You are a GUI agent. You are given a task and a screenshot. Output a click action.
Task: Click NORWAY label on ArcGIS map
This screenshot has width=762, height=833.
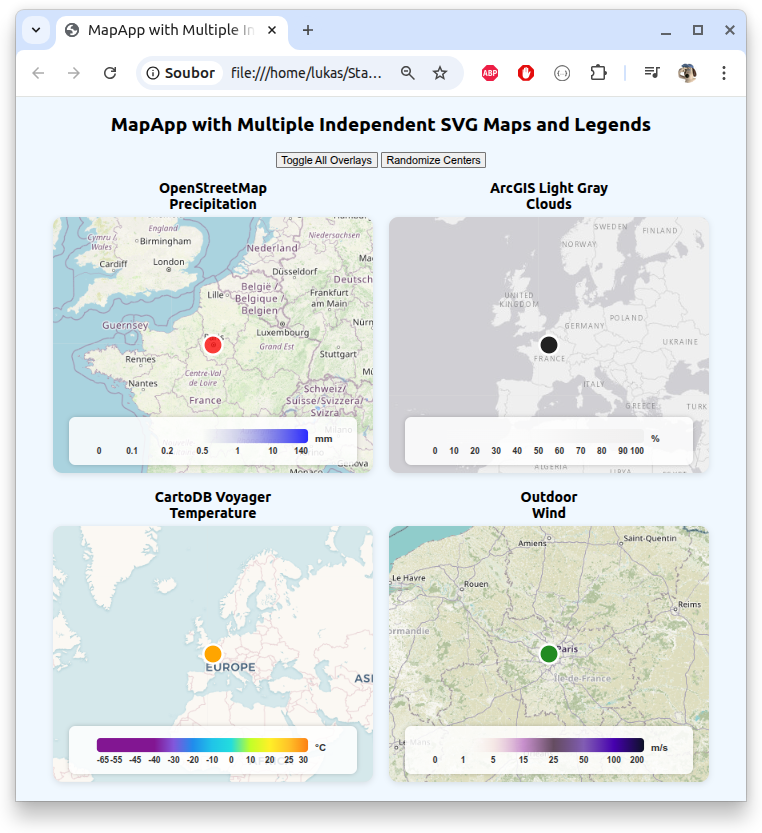point(579,244)
